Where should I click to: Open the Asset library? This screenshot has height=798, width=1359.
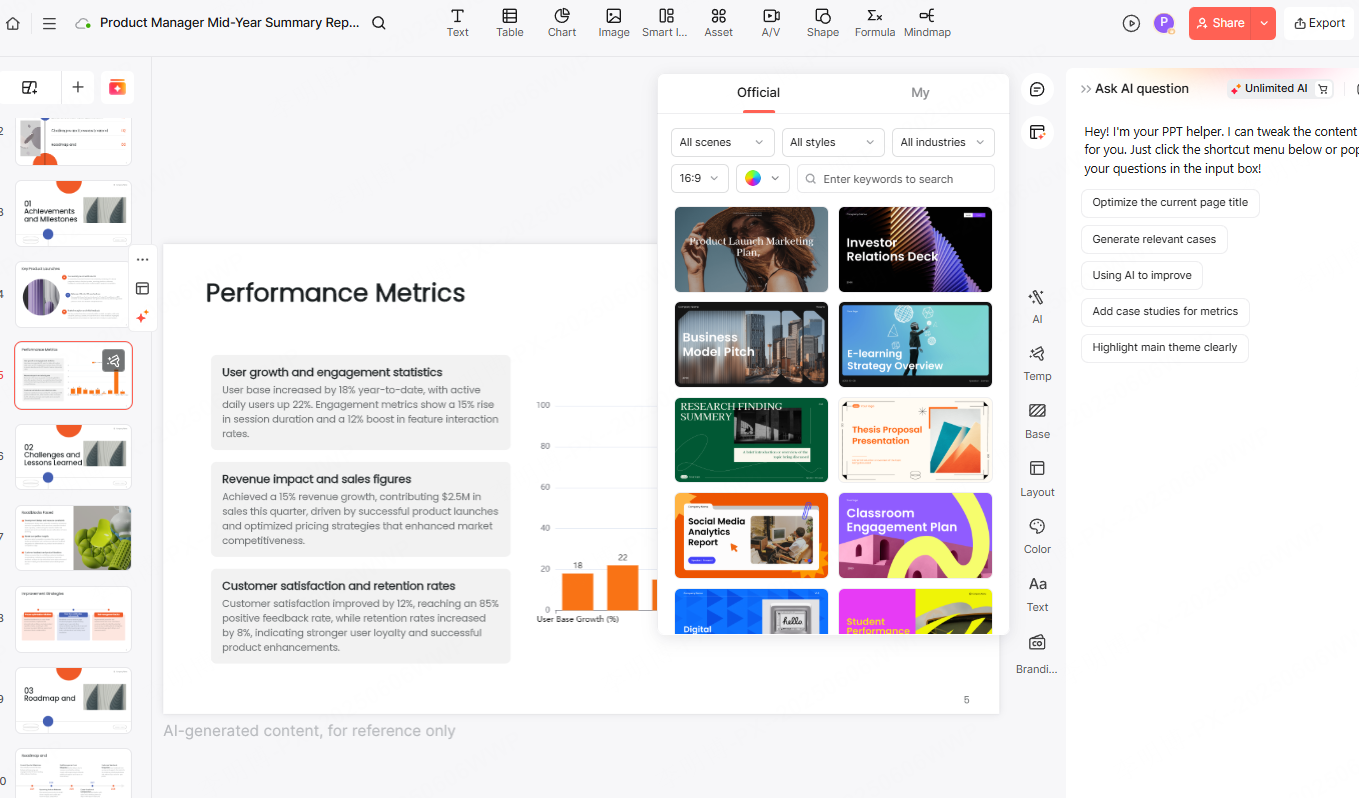tap(718, 23)
